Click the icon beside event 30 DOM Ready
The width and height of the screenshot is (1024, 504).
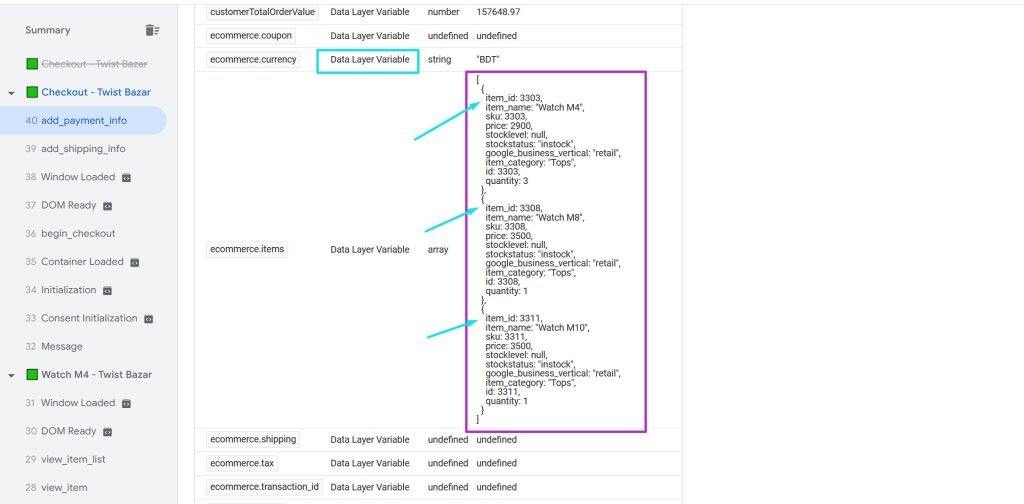(107, 431)
